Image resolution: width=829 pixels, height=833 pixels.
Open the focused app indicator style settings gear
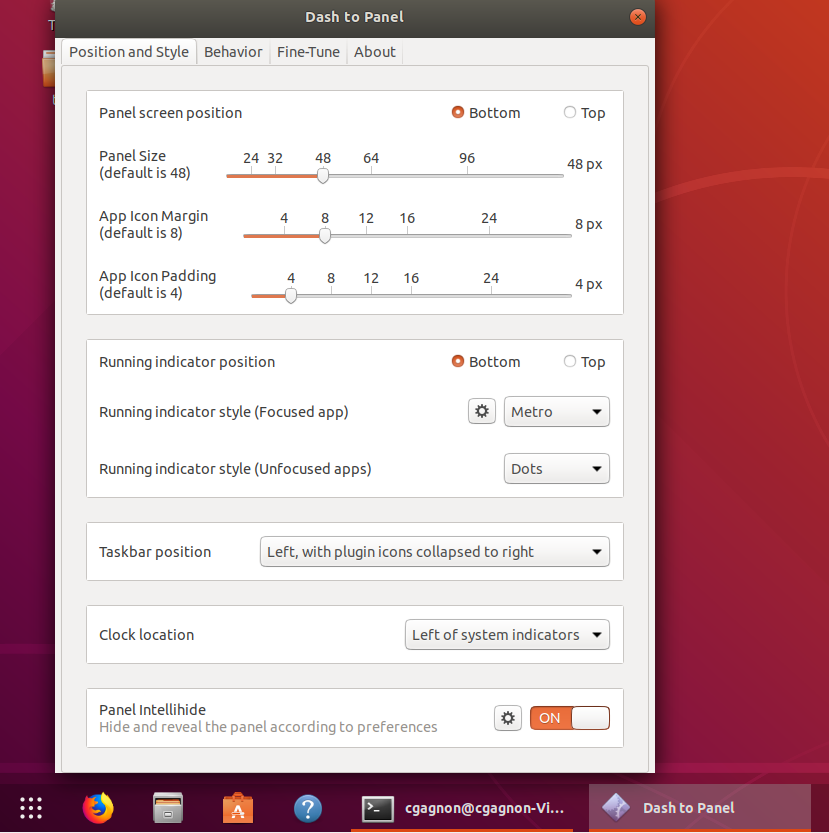[x=481, y=411]
